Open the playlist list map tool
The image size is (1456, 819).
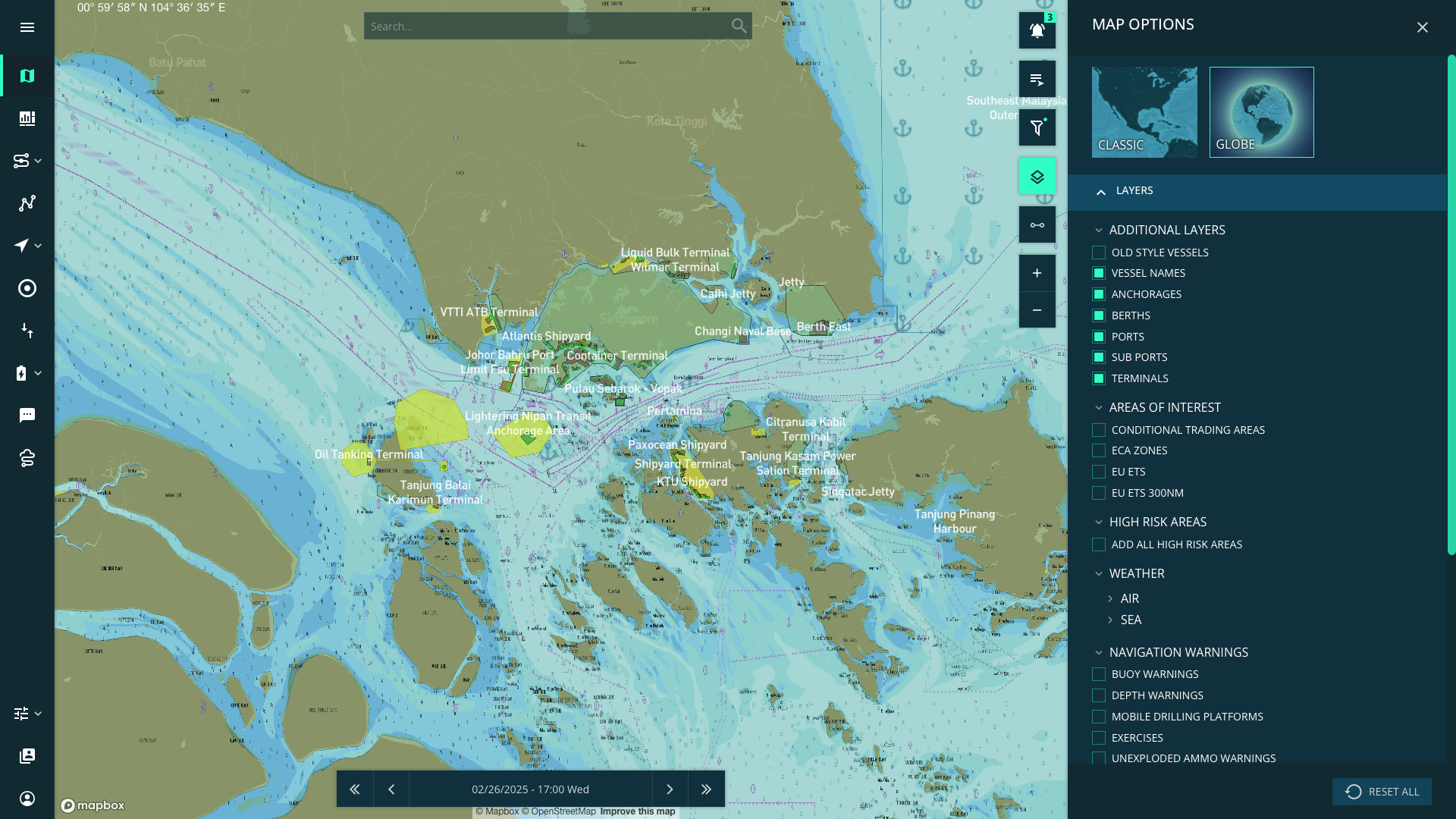click(1037, 79)
